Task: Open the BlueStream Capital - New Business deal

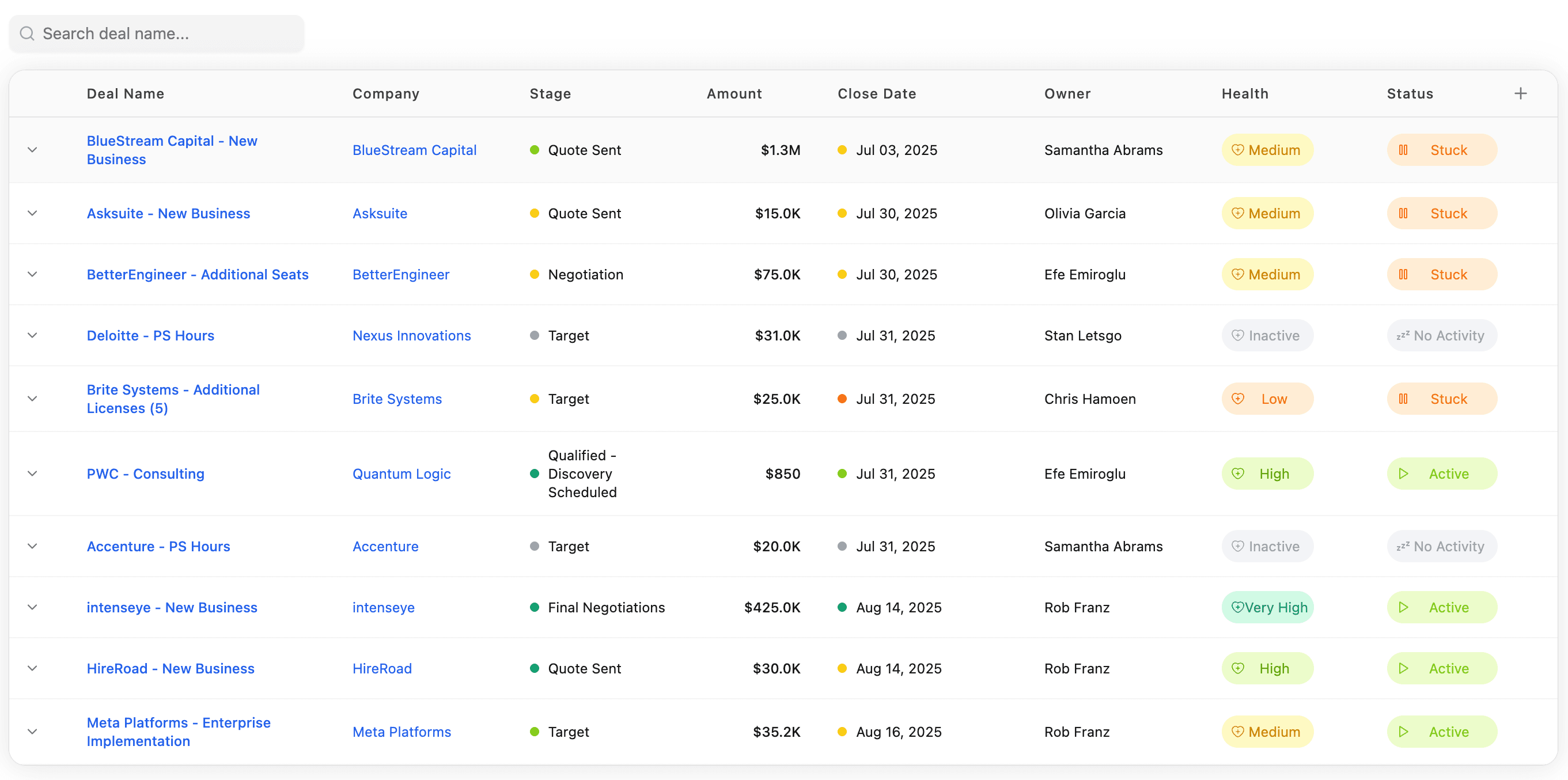Action: tap(172, 150)
